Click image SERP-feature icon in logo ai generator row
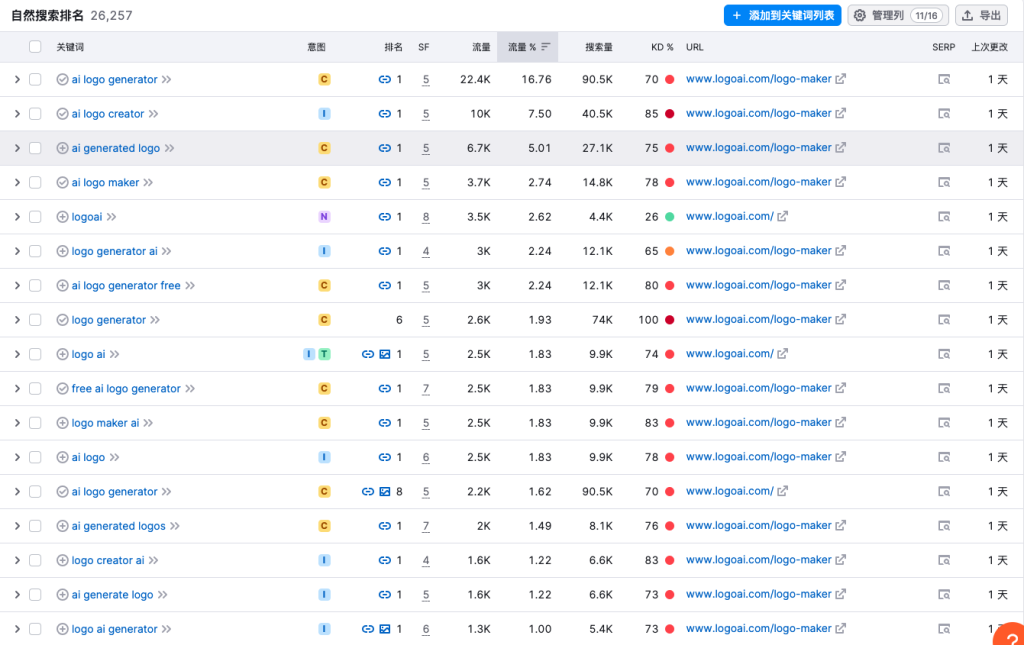The image size is (1024, 645). (385, 629)
